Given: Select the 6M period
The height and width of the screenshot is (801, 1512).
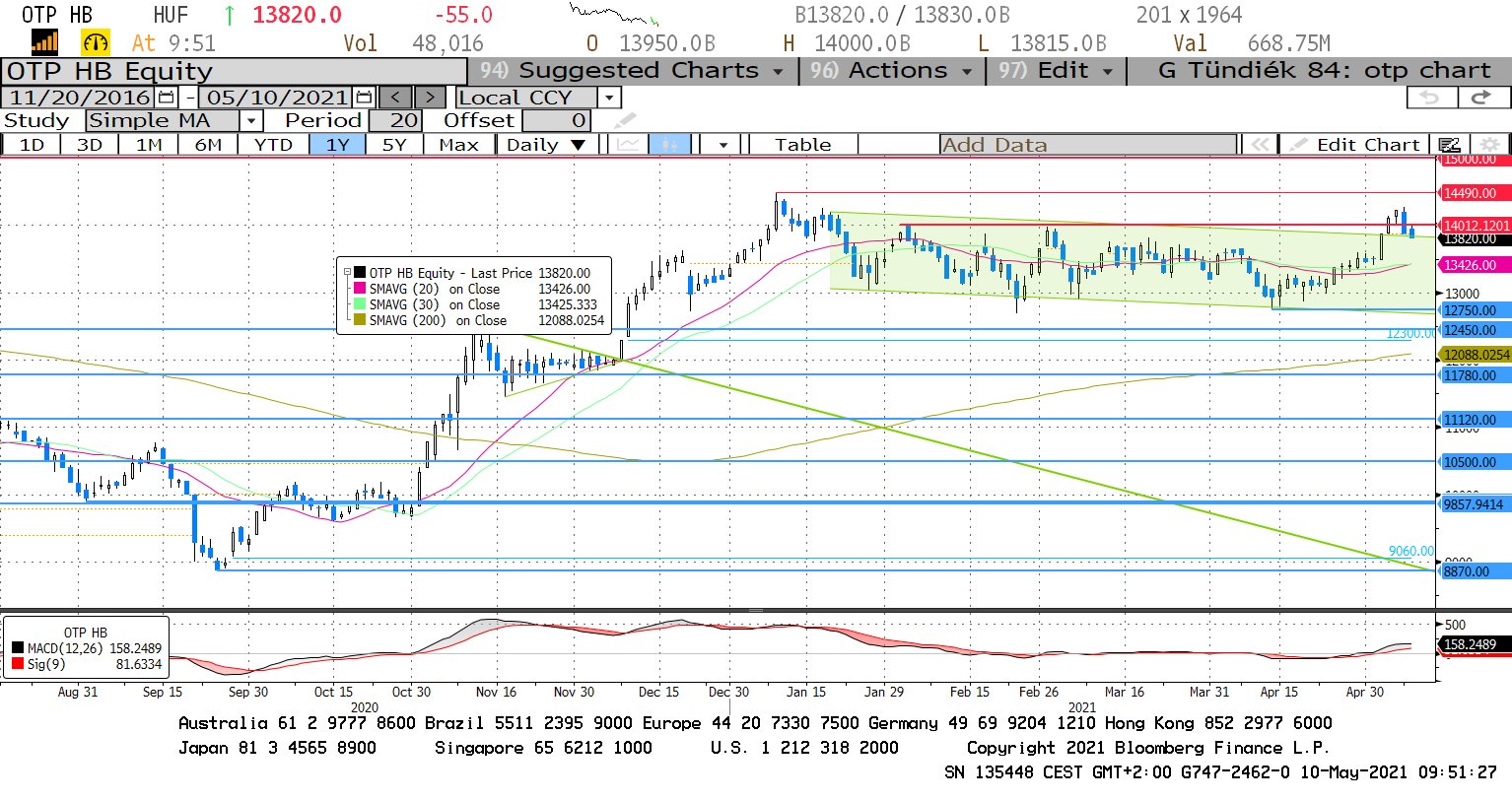Looking at the screenshot, I should (x=208, y=145).
